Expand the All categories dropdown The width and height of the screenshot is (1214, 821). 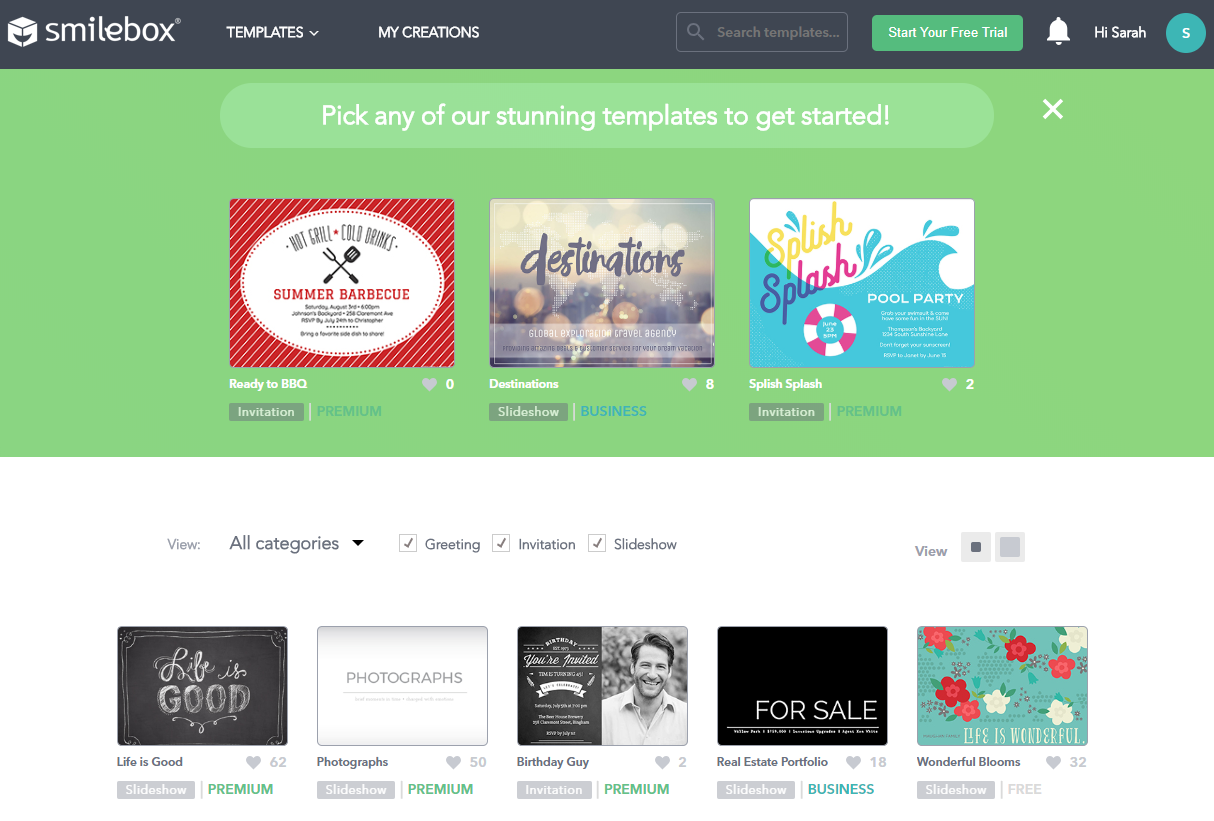[x=297, y=543]
